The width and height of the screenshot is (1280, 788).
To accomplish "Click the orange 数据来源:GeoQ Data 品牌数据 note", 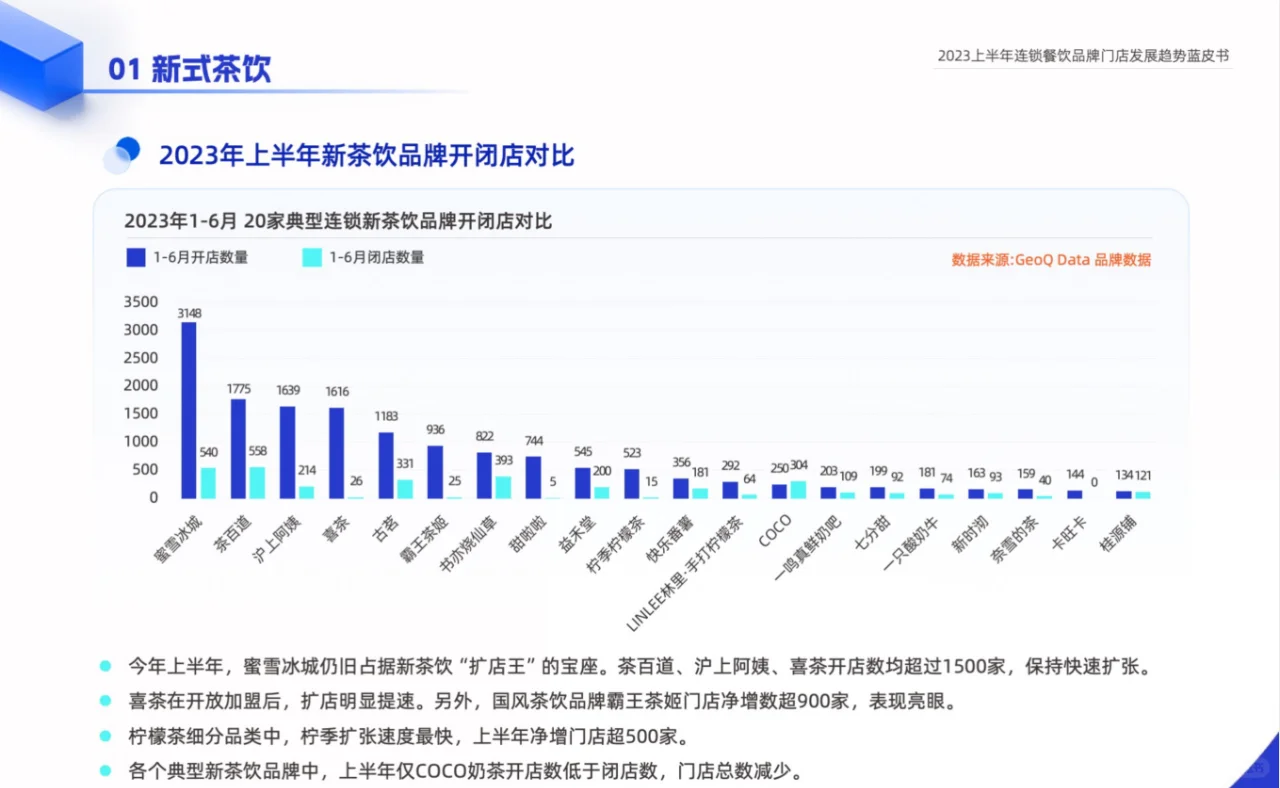I will tap(1051, 260).
